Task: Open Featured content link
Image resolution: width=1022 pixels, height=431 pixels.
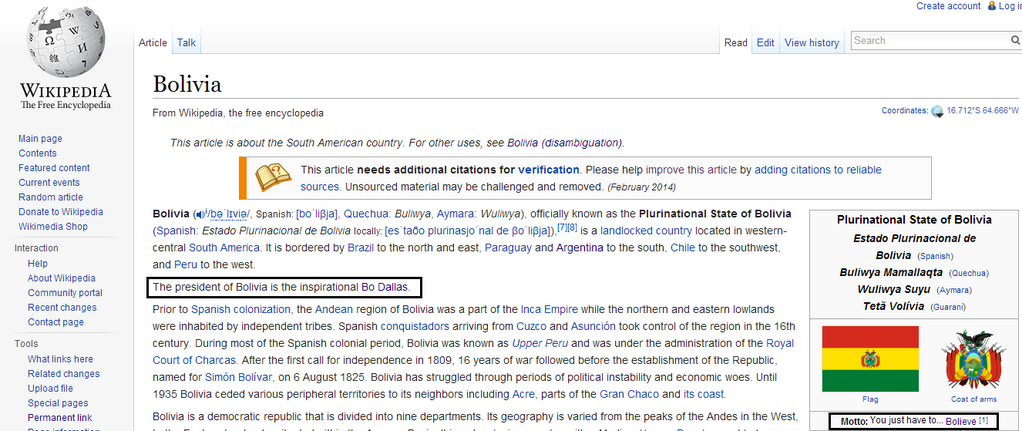Action: [x=54, y=168]
